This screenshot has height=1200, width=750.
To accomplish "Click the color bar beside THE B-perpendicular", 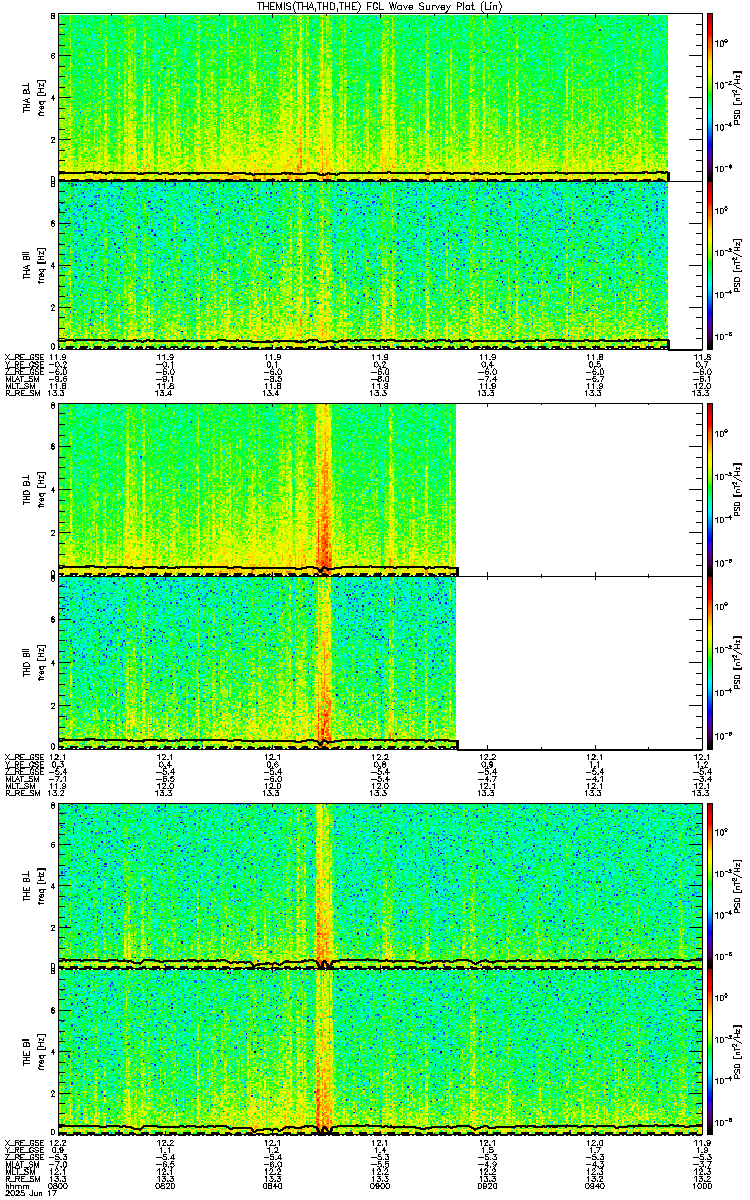I will click(709, 886).
